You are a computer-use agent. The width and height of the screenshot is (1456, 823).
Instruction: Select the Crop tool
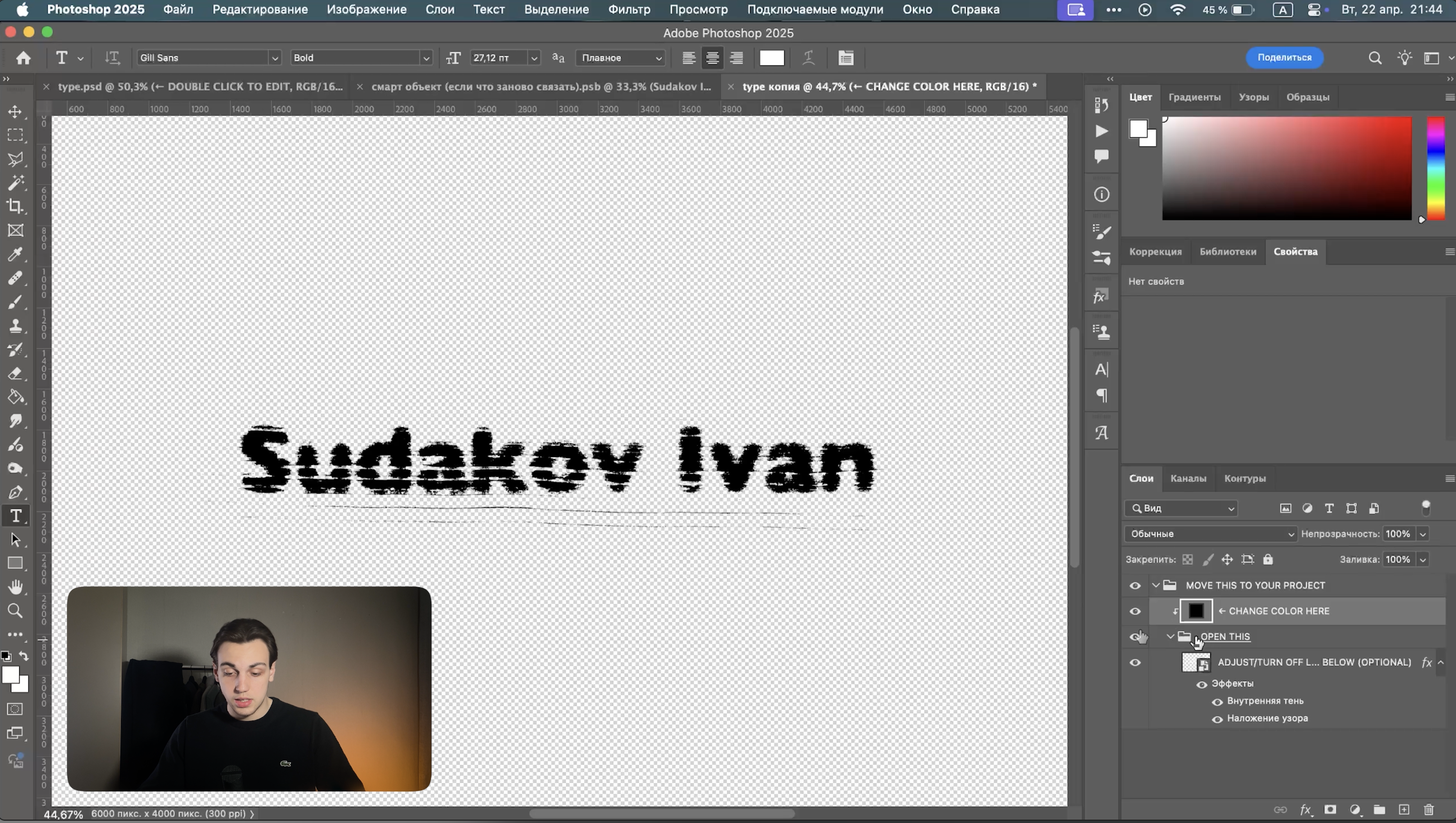(15, 207)
